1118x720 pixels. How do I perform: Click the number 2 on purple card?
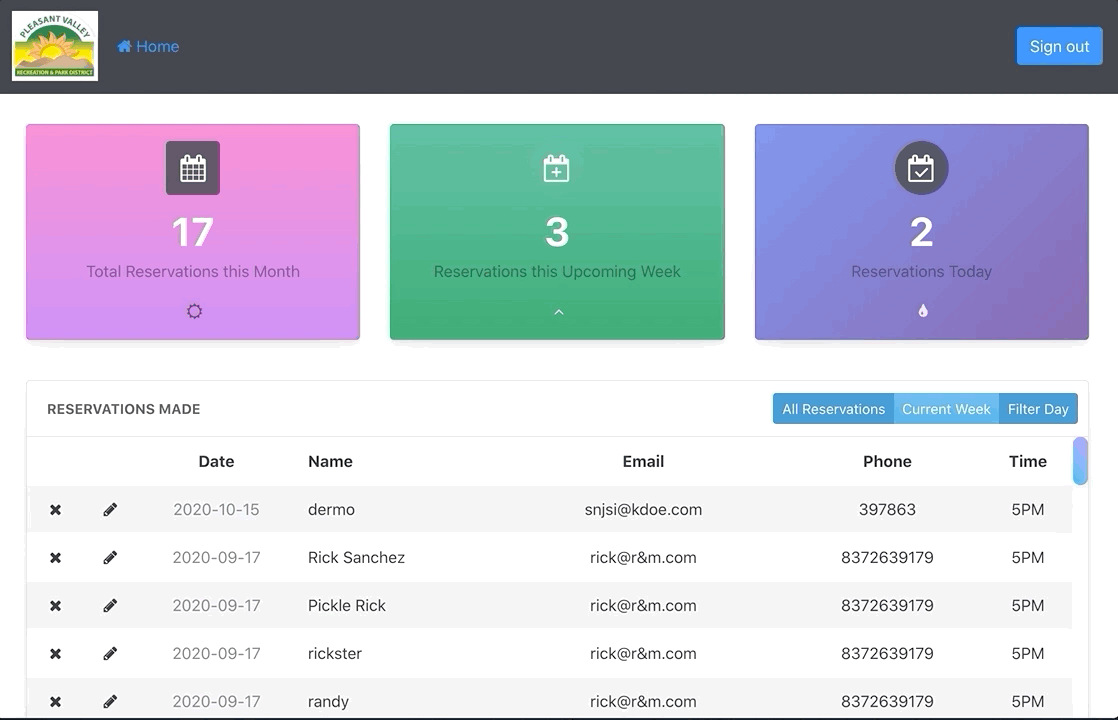coord(921,232)
